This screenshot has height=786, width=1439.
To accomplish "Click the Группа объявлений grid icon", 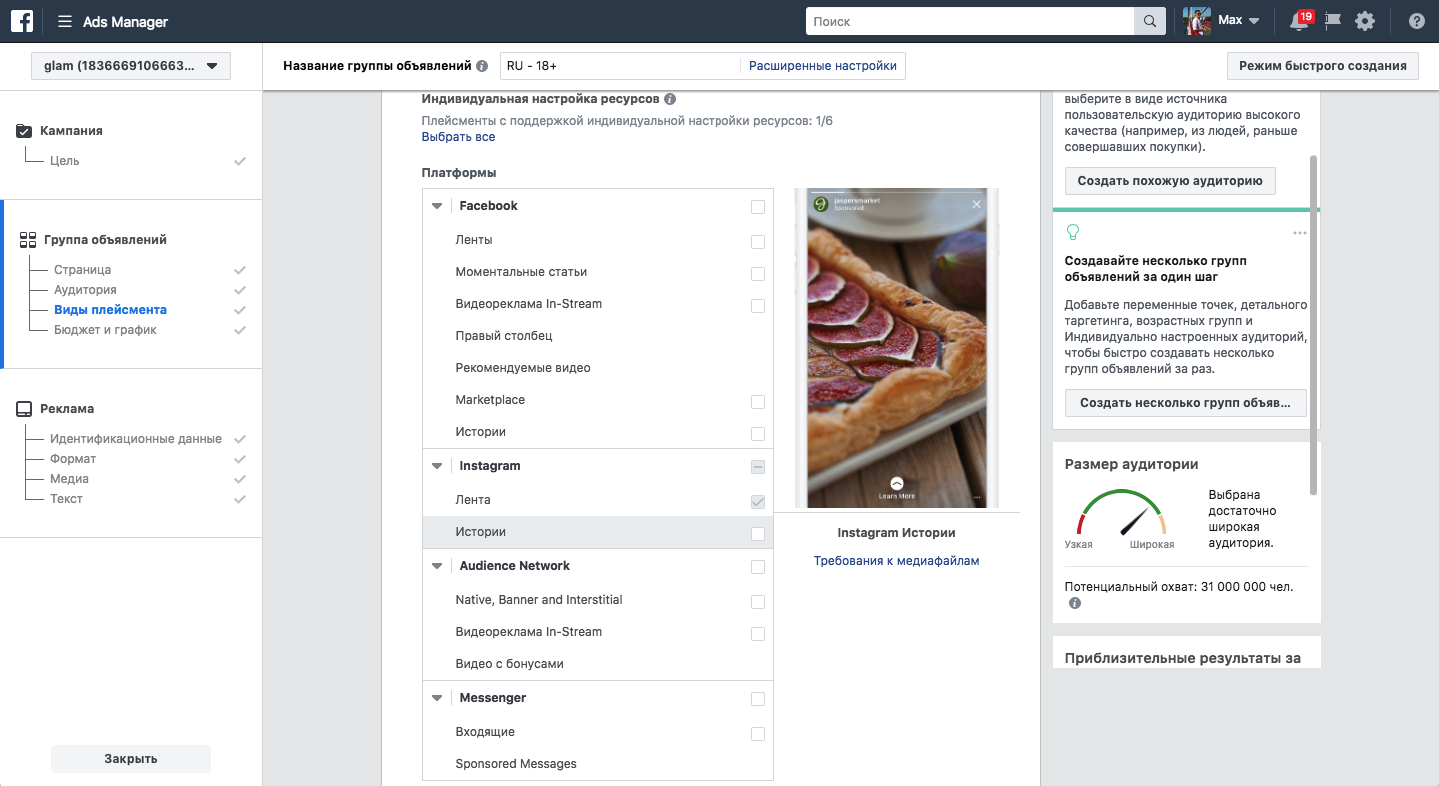I will coord(27,240).
